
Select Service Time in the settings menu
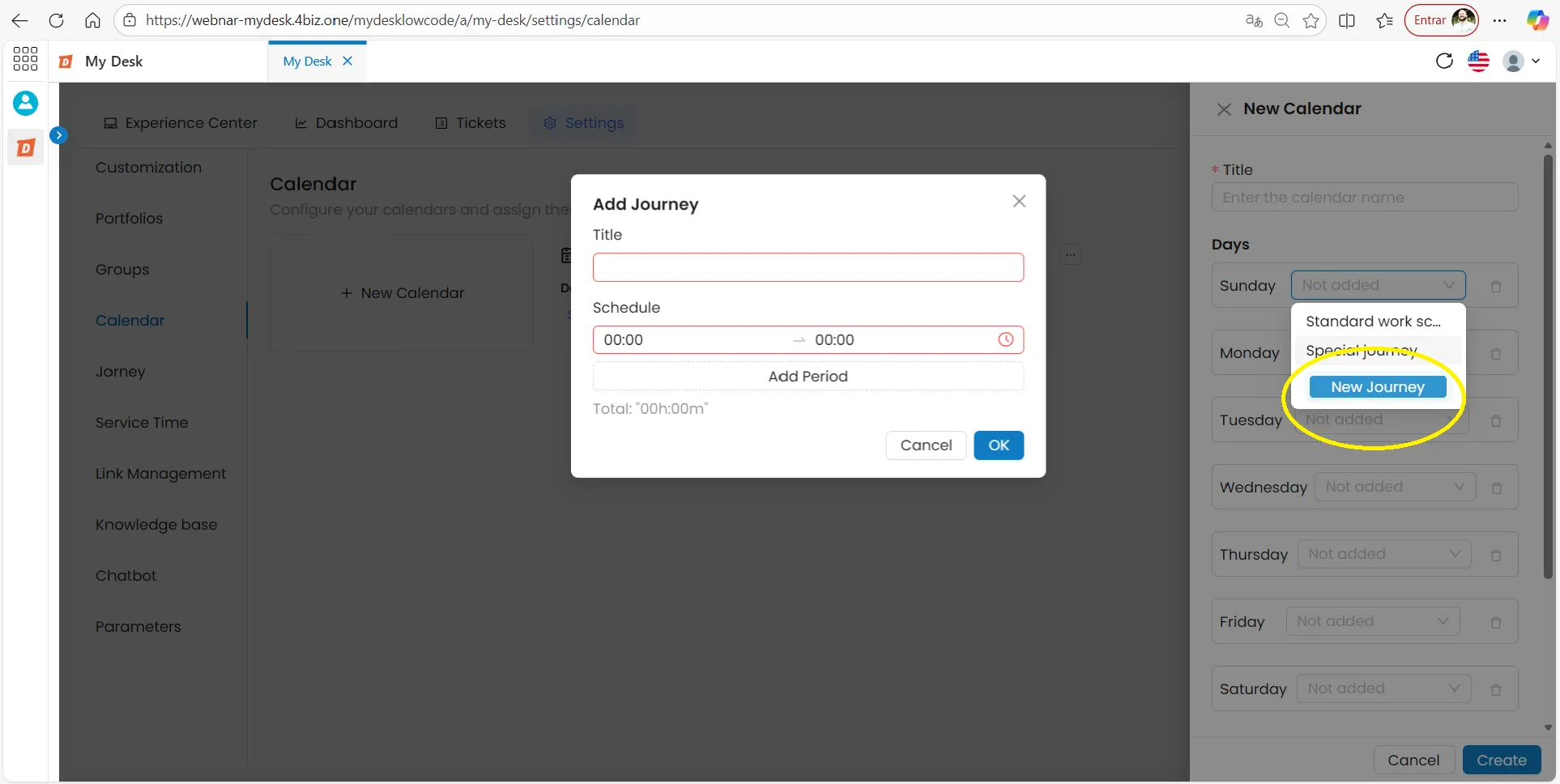[142, 423]
